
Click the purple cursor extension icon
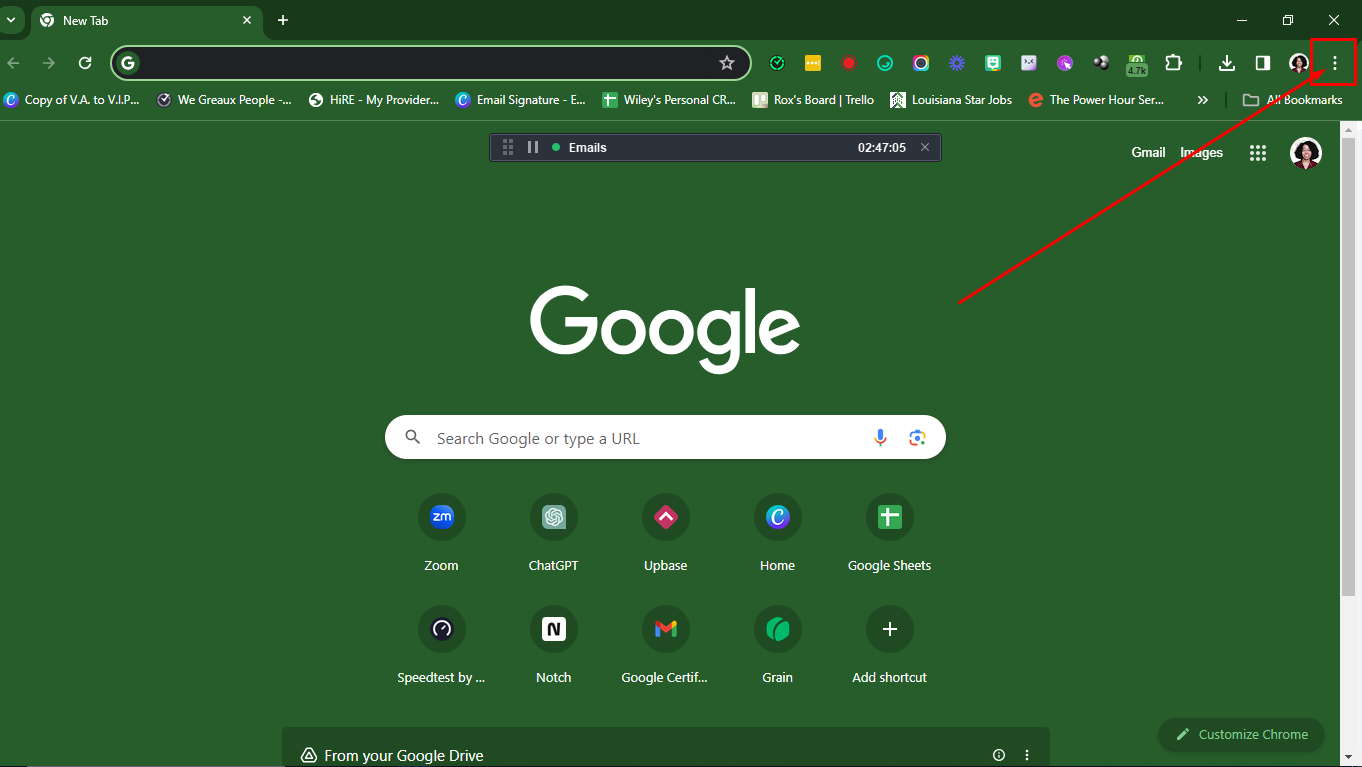click(1065, 62)
